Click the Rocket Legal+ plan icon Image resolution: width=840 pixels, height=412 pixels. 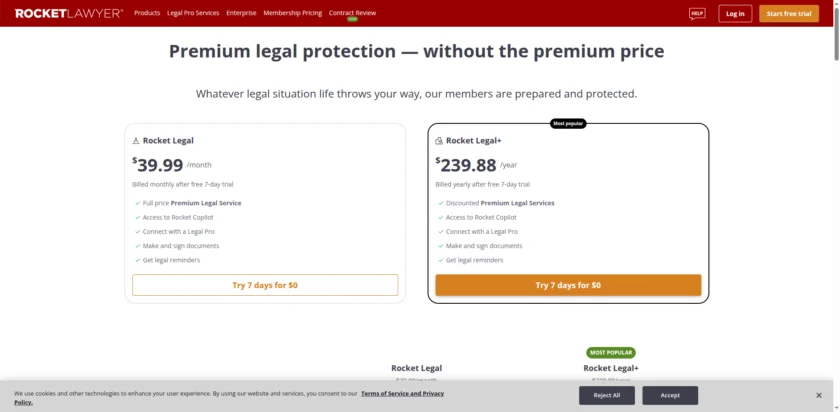pos(439,141)
